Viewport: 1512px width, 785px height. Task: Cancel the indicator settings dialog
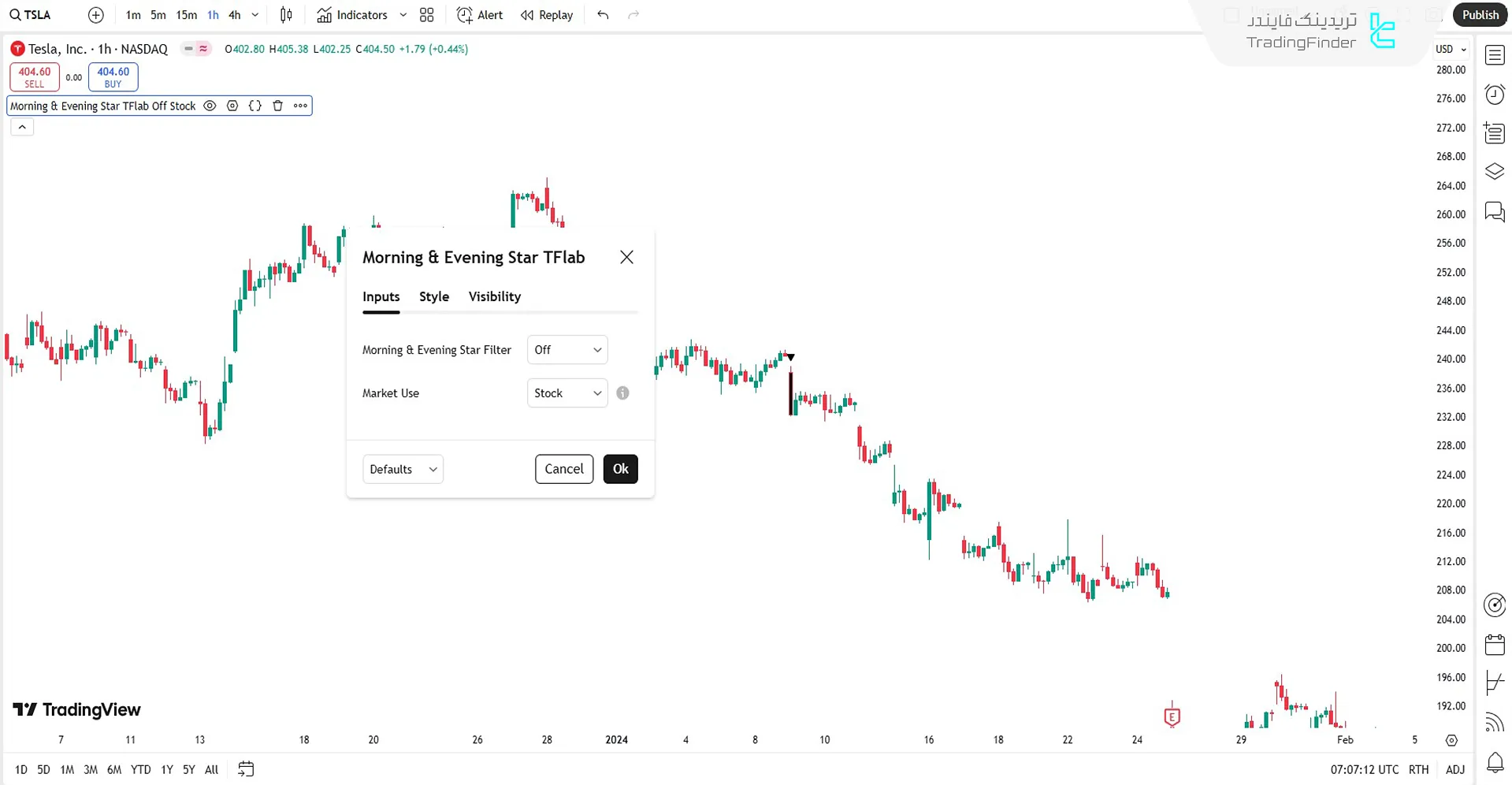(564, 469)
